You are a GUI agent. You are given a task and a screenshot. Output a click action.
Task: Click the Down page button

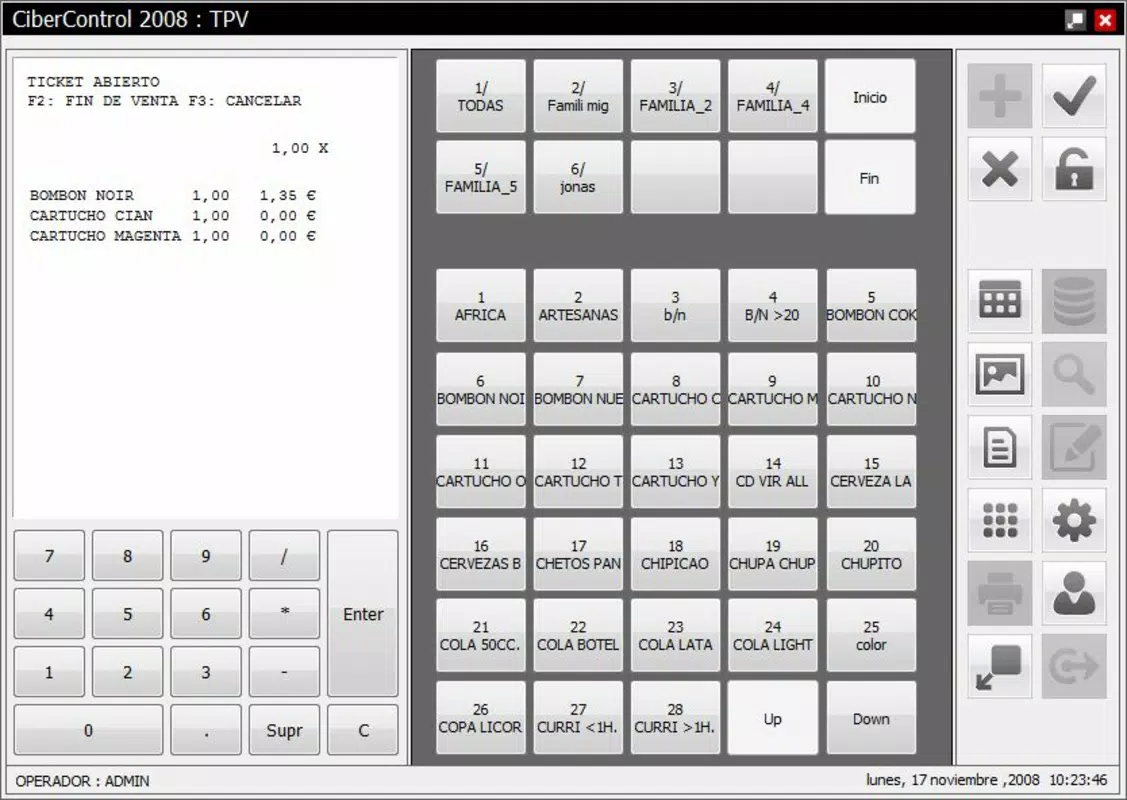click(x=871, y=718)
